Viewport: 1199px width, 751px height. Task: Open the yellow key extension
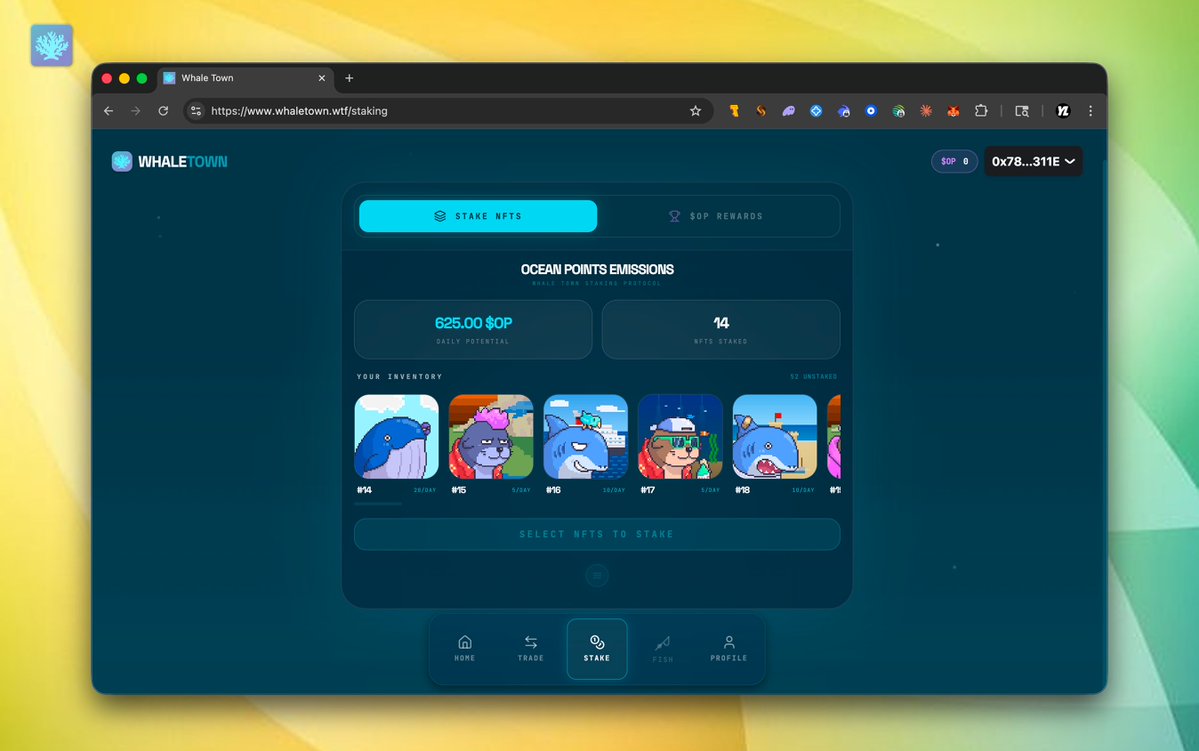(x=734, y=111)
